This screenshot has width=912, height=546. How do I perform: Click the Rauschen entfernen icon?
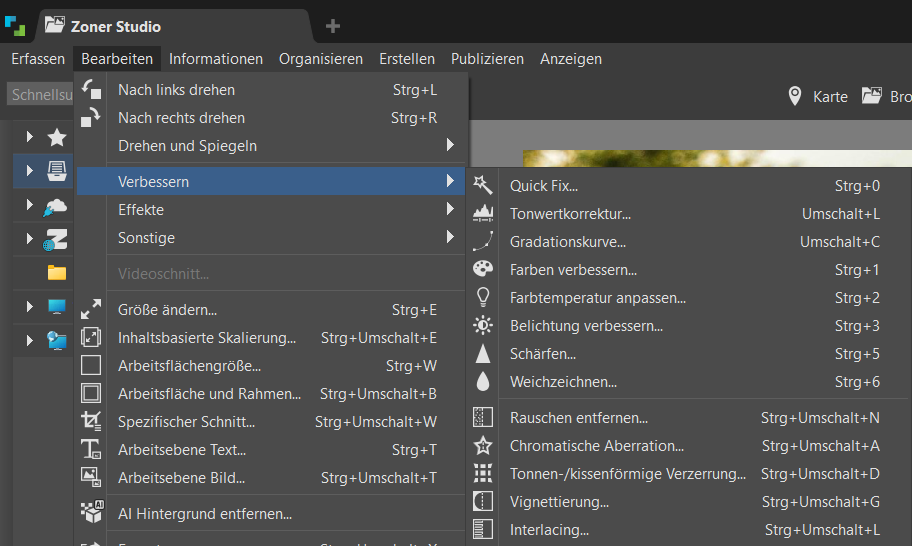click(x=483, y=417)
